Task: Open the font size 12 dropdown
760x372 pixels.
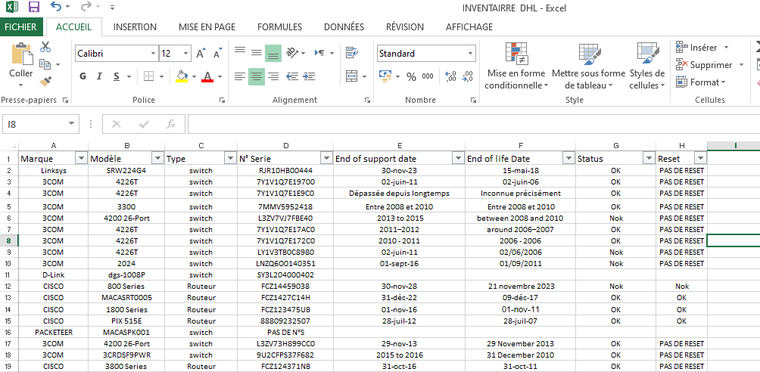Action: tap(186, 53)
